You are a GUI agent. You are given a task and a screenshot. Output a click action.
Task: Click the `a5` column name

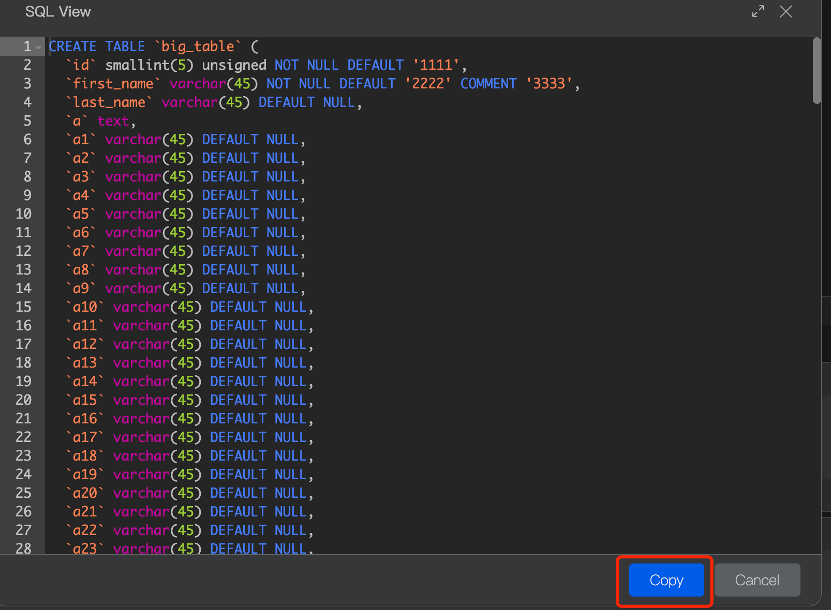point(81,214)
